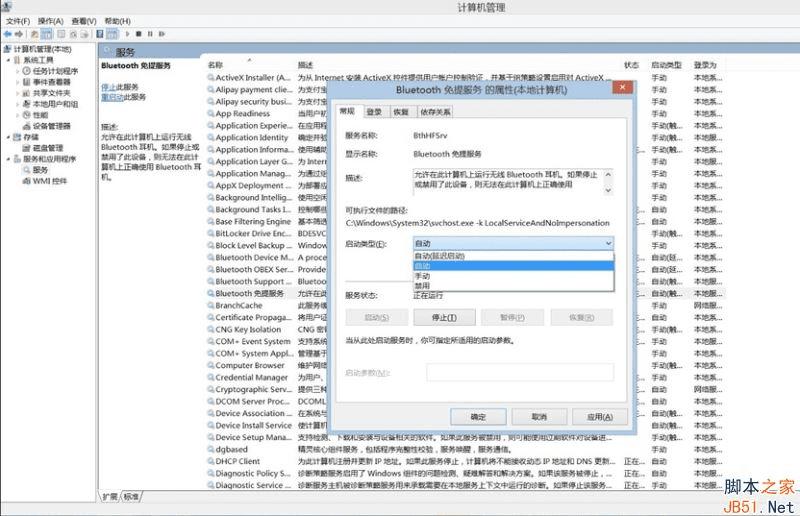The height and width of the screenshot is (516, 800).
Task: Switch to the 恢复 tab in properties dialog
Action: tap(402, 112)
